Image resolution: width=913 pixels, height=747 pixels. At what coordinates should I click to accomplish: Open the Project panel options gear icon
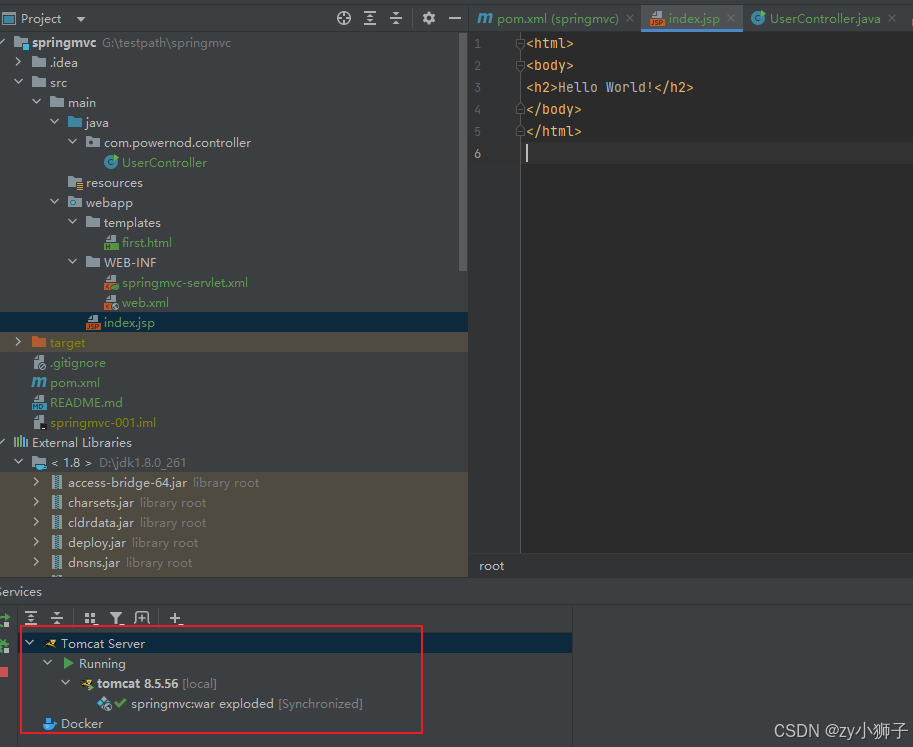[x=428, y=17]
